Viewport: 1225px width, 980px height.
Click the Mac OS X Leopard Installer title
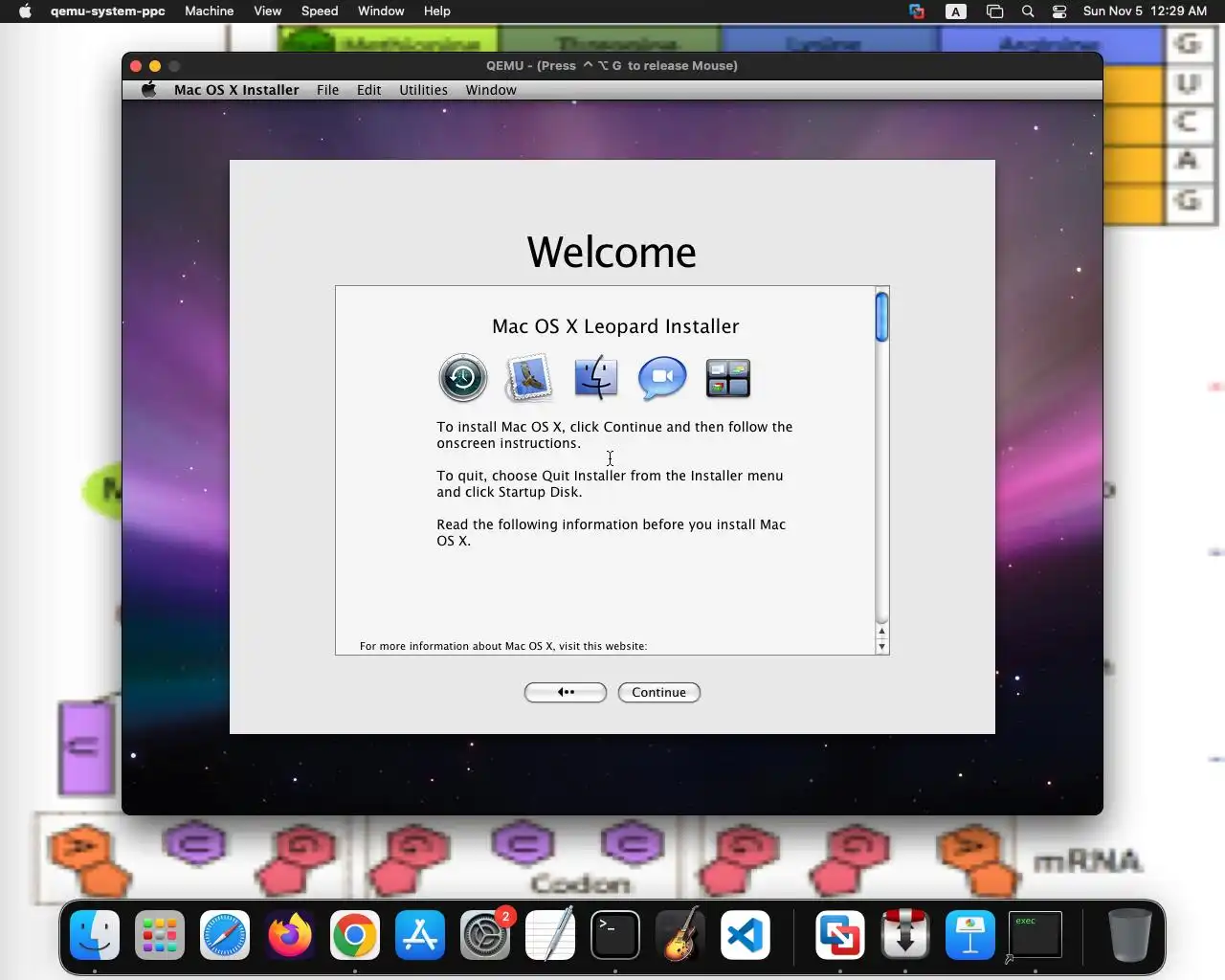coord(615,326)
